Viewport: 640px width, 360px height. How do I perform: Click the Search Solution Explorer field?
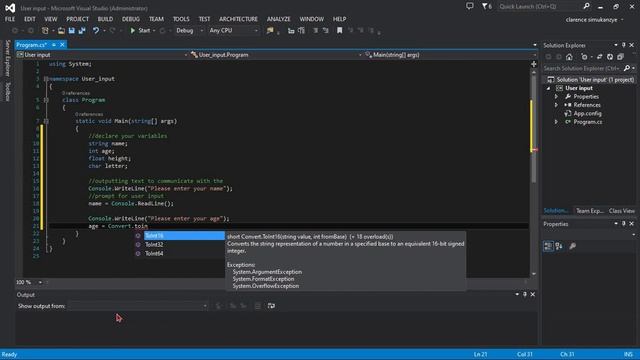(582, 68)
